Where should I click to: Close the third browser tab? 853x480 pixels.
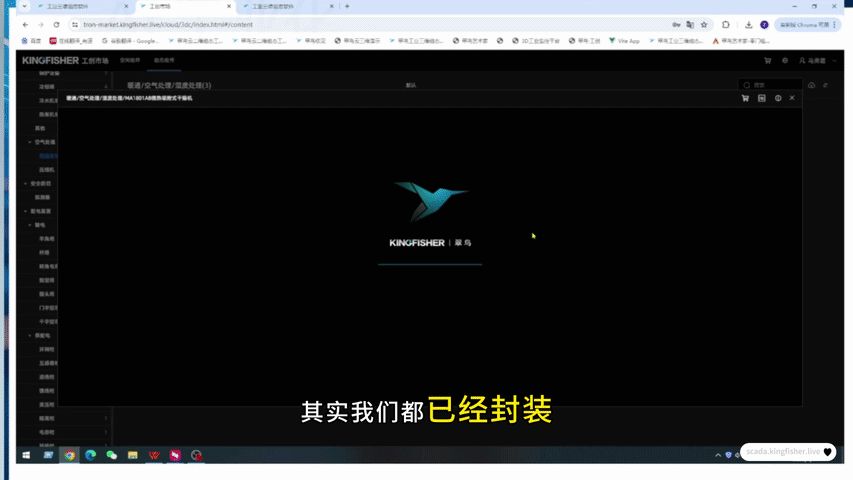pos(331,6)
